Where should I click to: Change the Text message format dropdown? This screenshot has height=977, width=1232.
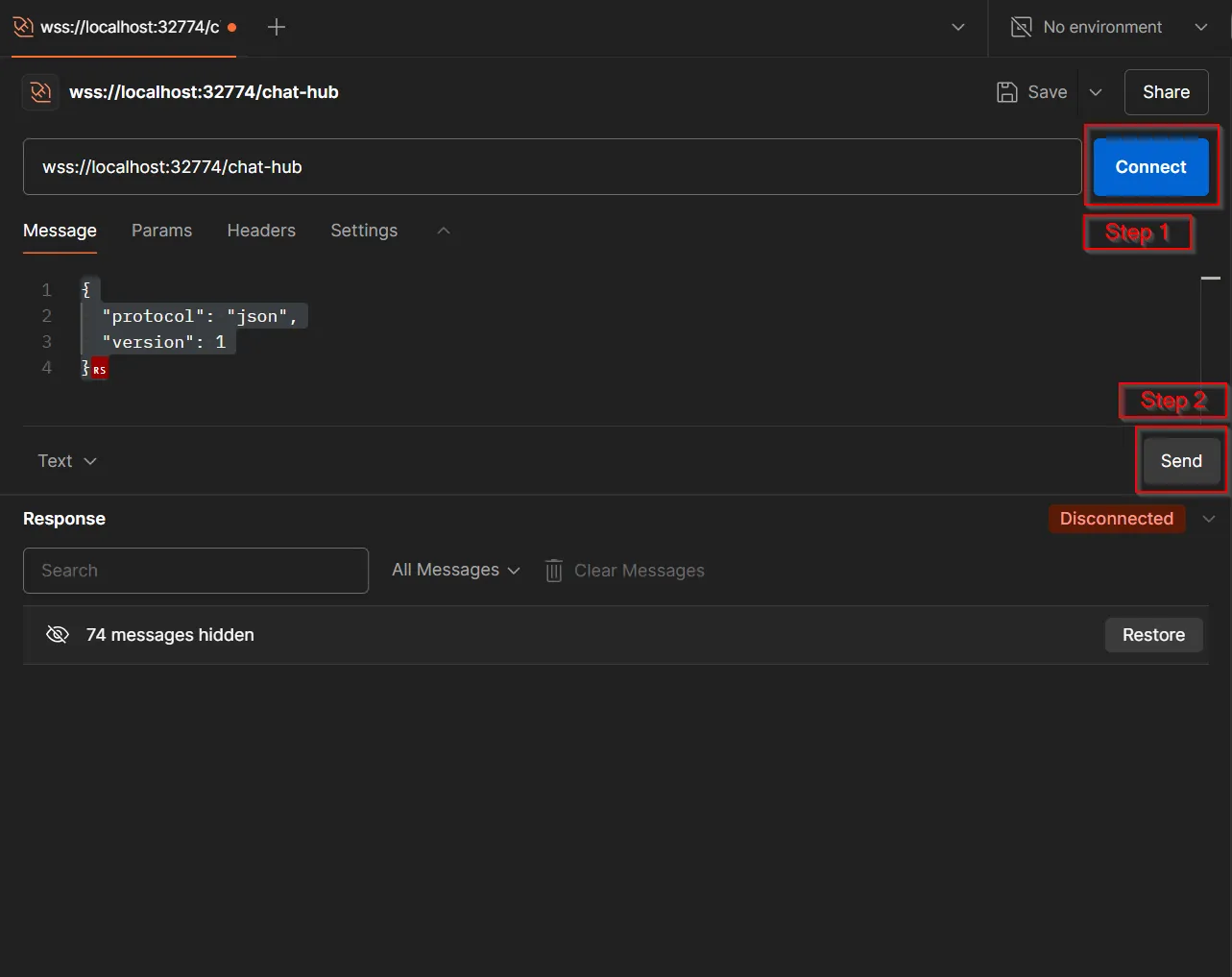(67, 461)
